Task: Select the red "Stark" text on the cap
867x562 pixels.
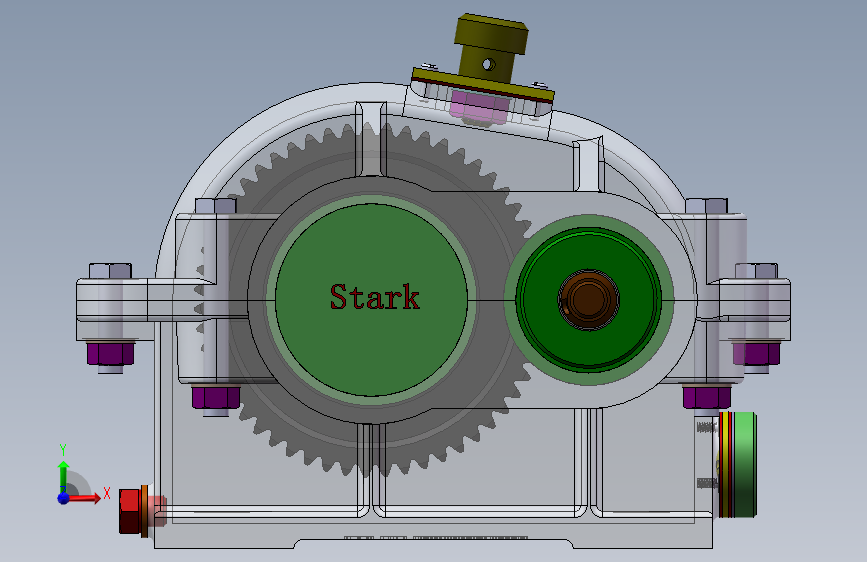Action: tap(375, 297)
